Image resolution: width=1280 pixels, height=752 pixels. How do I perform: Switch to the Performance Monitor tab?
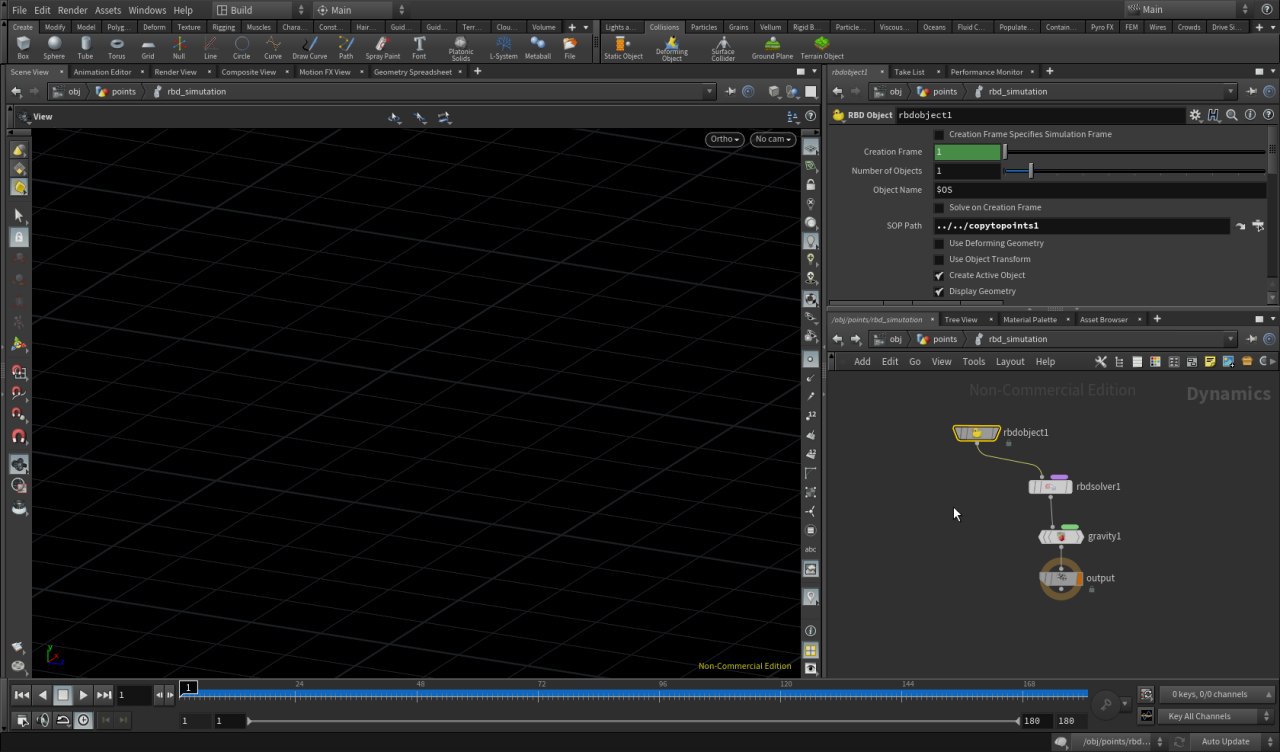[x=986, y=72]
